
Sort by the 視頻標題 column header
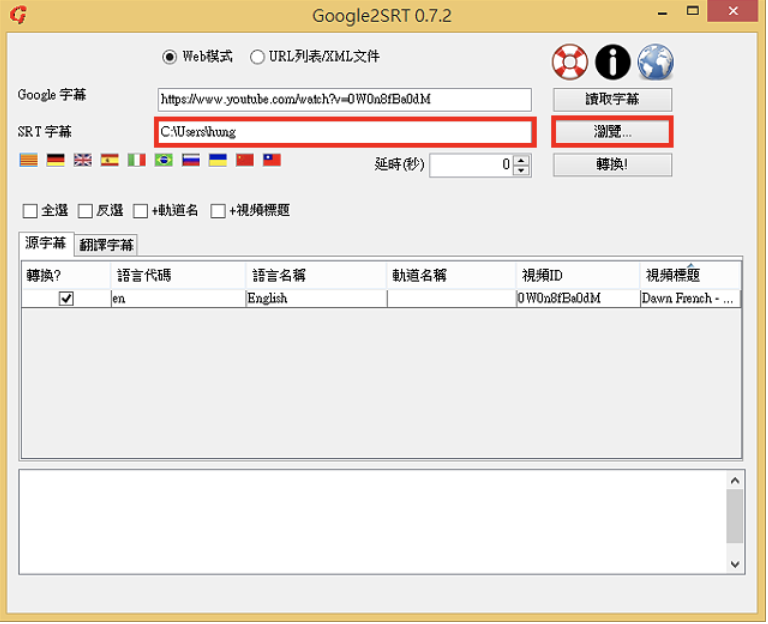point(691,276)
